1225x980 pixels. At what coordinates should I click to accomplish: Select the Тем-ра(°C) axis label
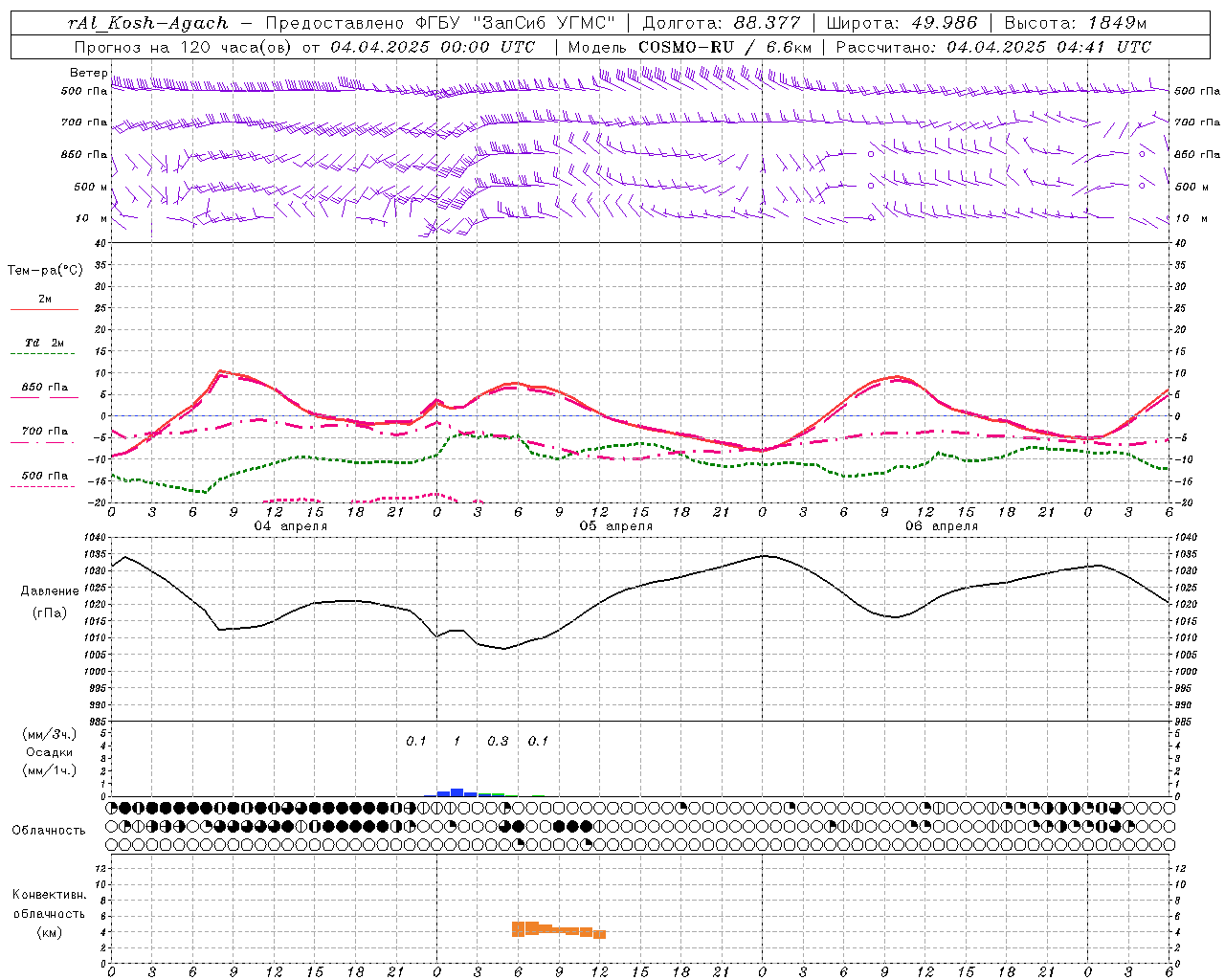[x=45, y=271]
